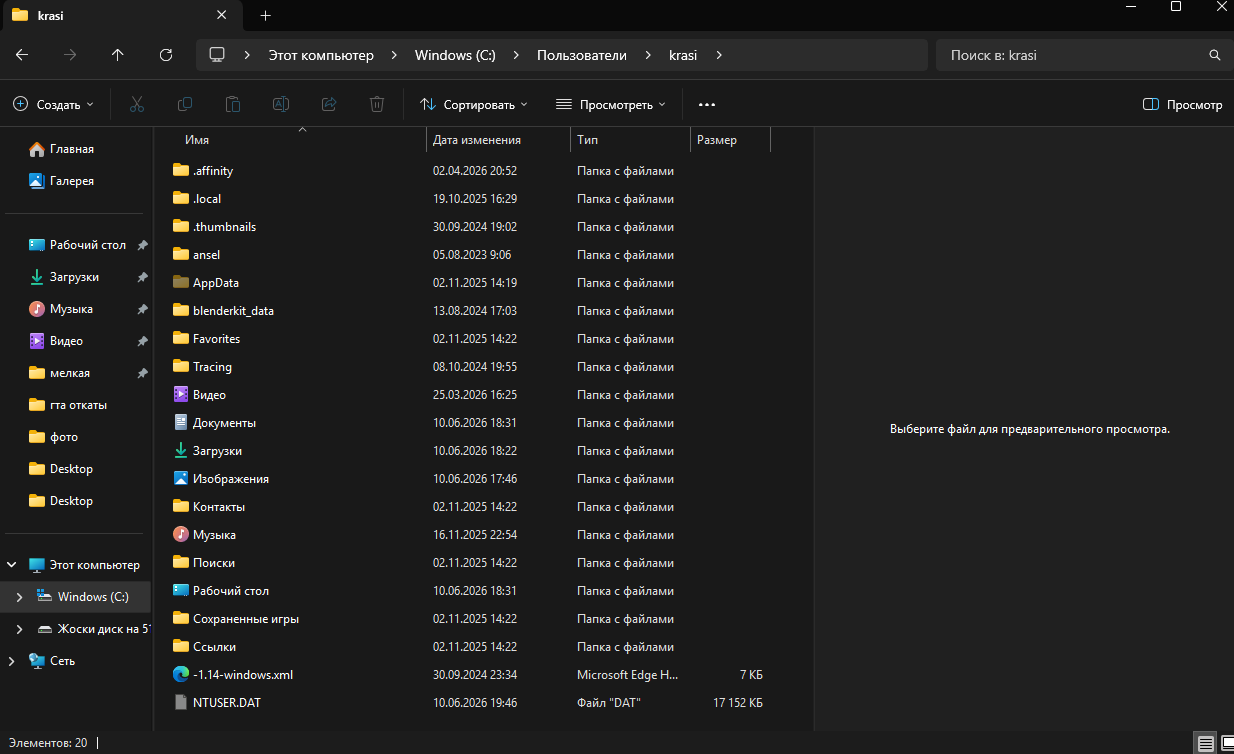The width and height of the screenshot is (1234, 754).
Task: Expand Сеть tree node chevron
Action: (x=11, y=661)
